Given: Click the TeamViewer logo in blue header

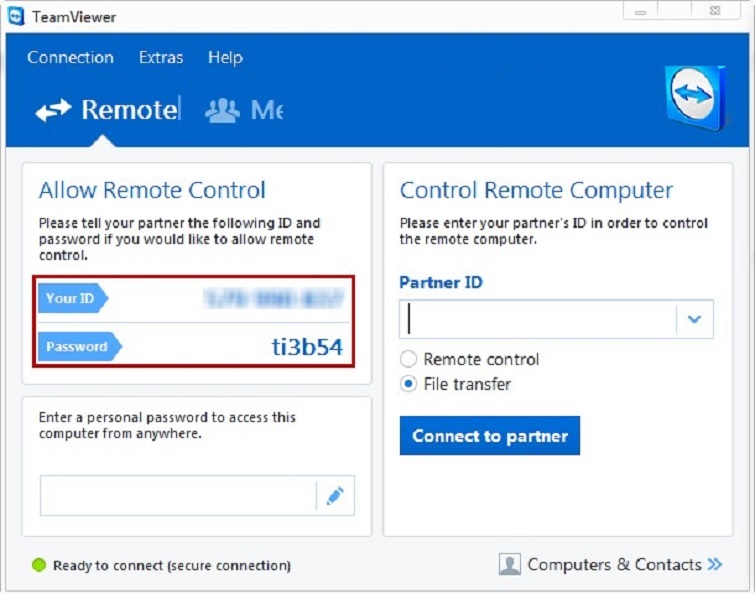Looking at the screenshot, I should click(695, 98).
